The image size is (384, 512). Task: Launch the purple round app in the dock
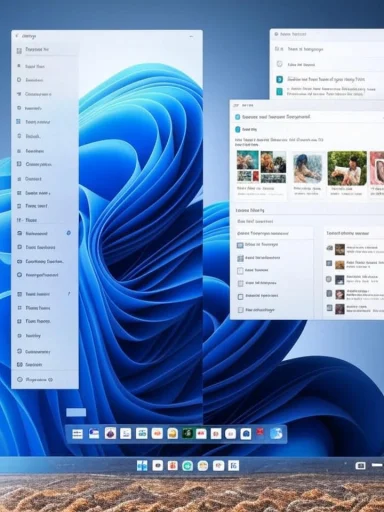pos(110,433)
